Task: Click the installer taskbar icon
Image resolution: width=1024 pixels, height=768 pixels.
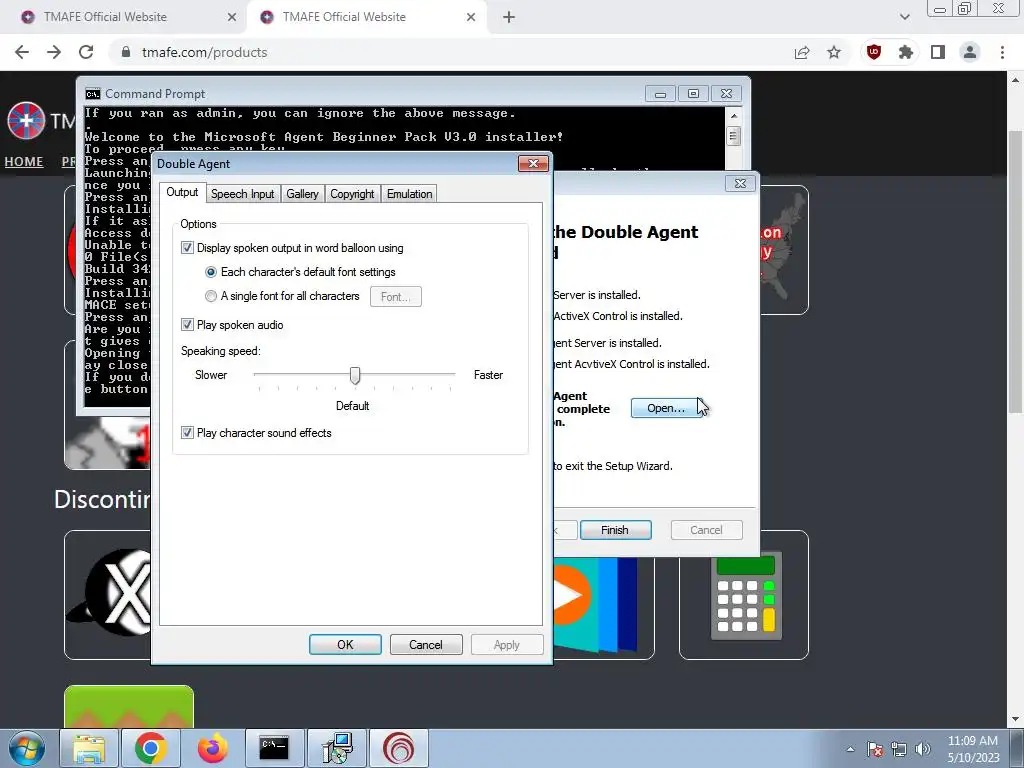Action: [x=337, y=748]
